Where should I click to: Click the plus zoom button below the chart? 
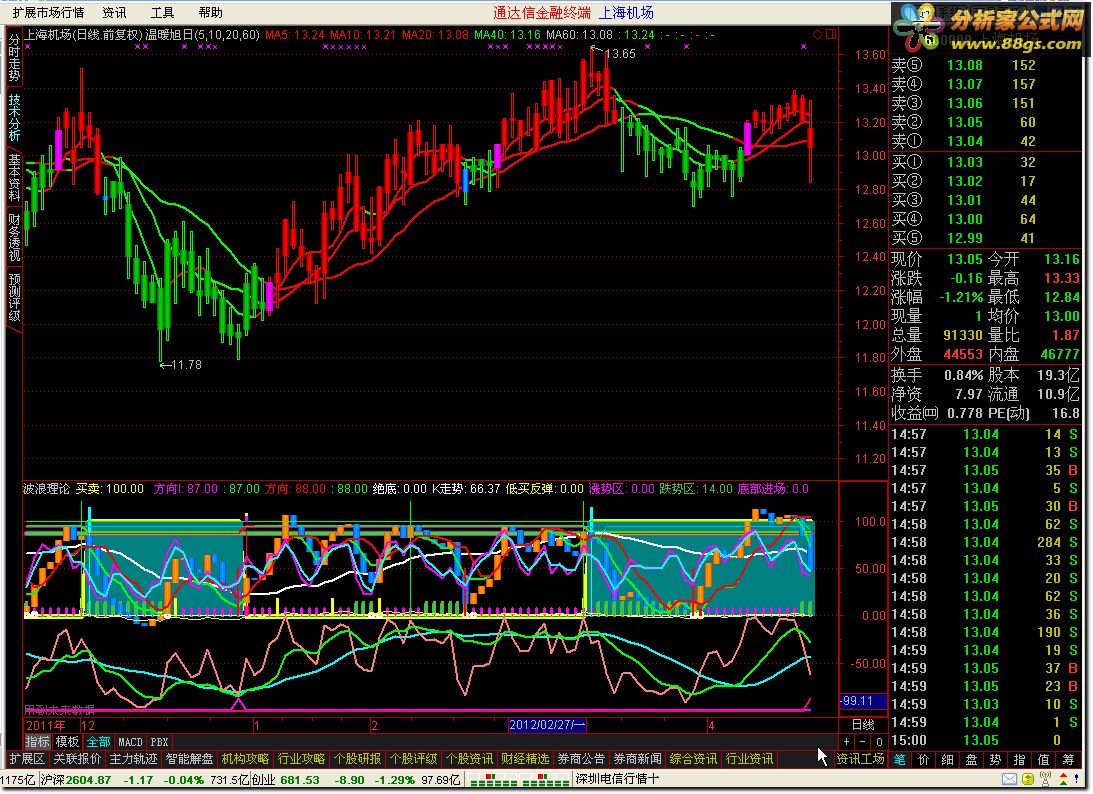point(846,742)
